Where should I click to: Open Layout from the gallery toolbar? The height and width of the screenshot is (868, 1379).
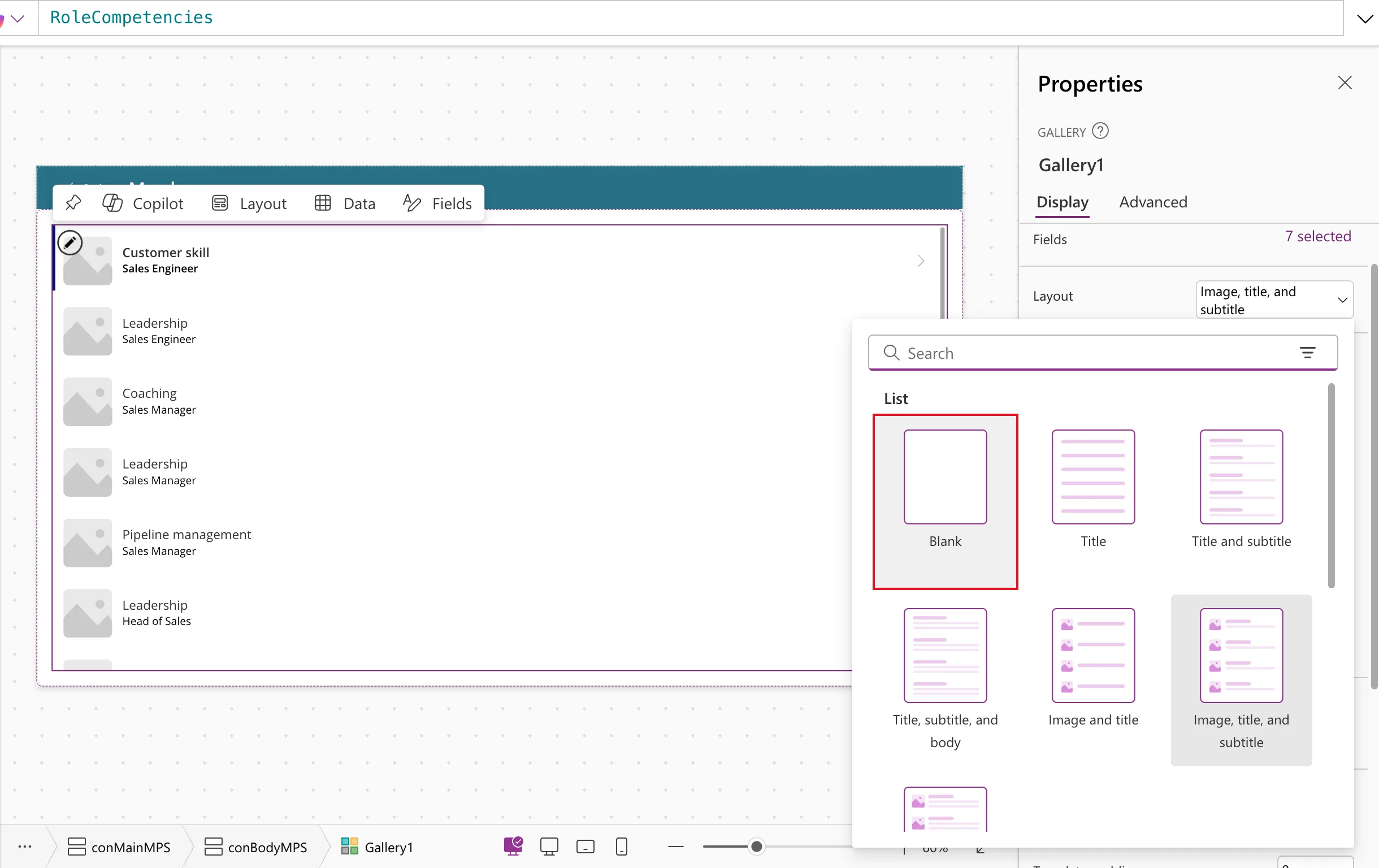point(249,203)
